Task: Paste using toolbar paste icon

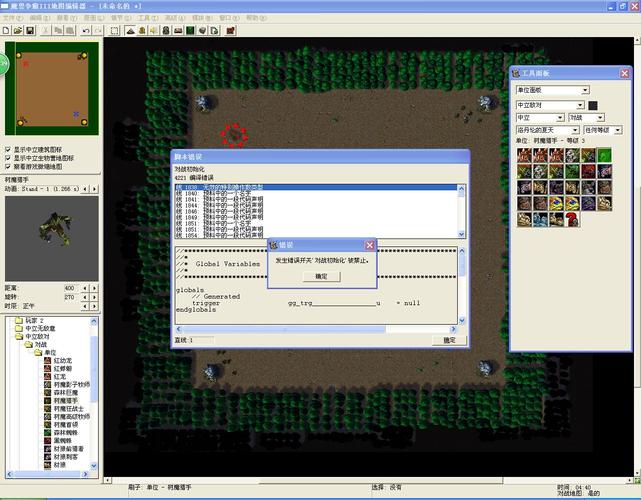Action: [x=70, y=31]
